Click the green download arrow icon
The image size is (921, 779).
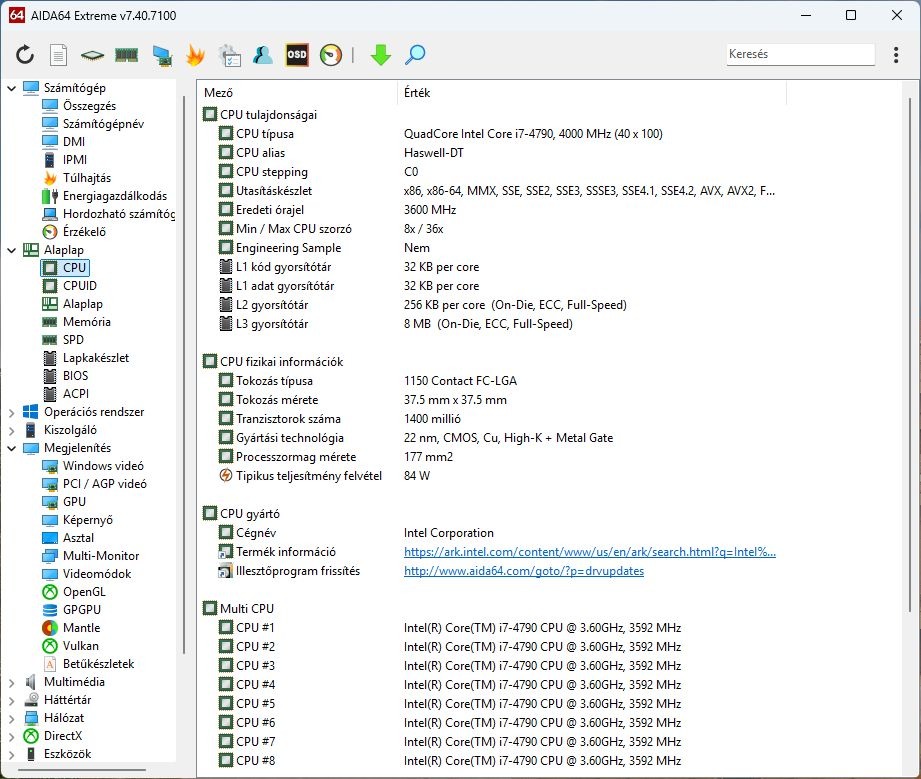tap(380, 55)
